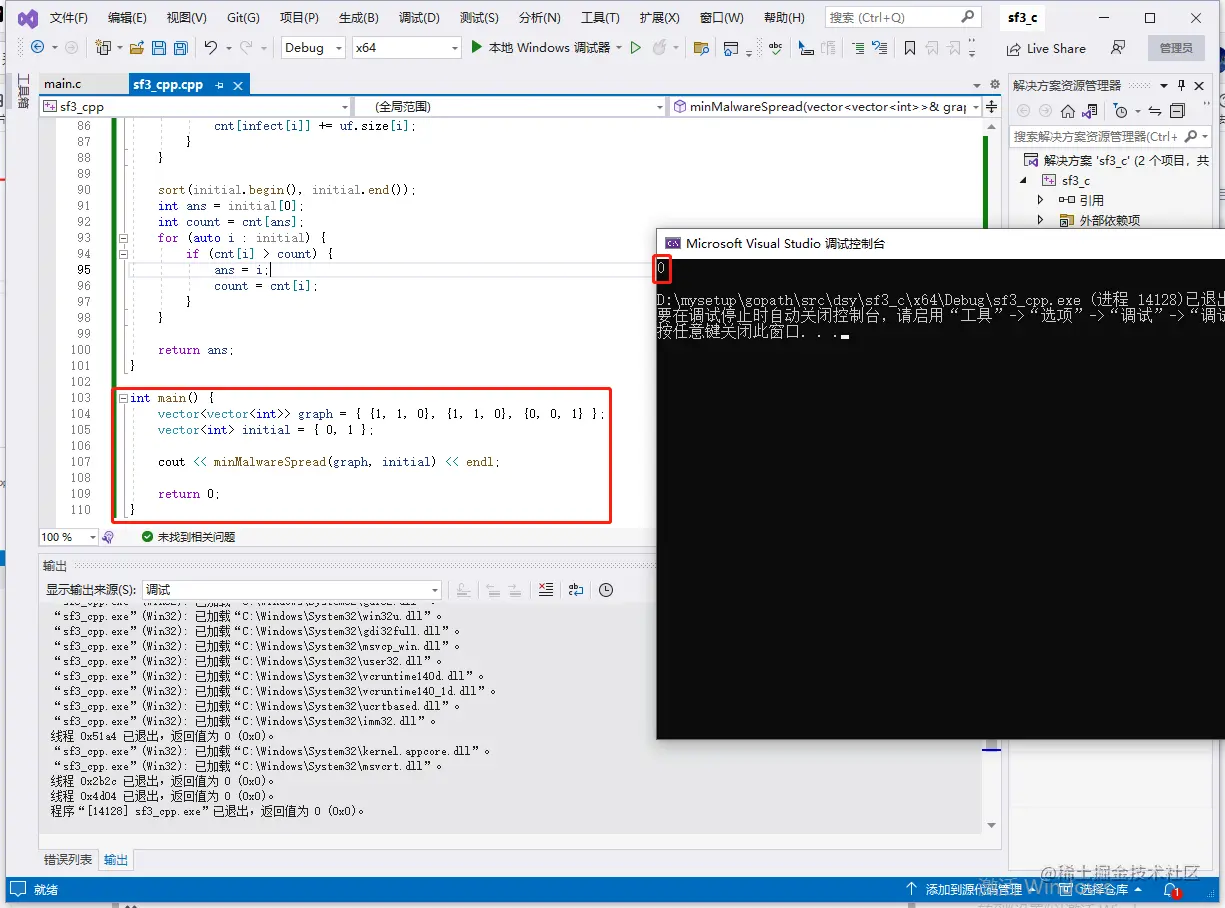
Task: Expand the 引用 references node
Action: point(1041,200)
